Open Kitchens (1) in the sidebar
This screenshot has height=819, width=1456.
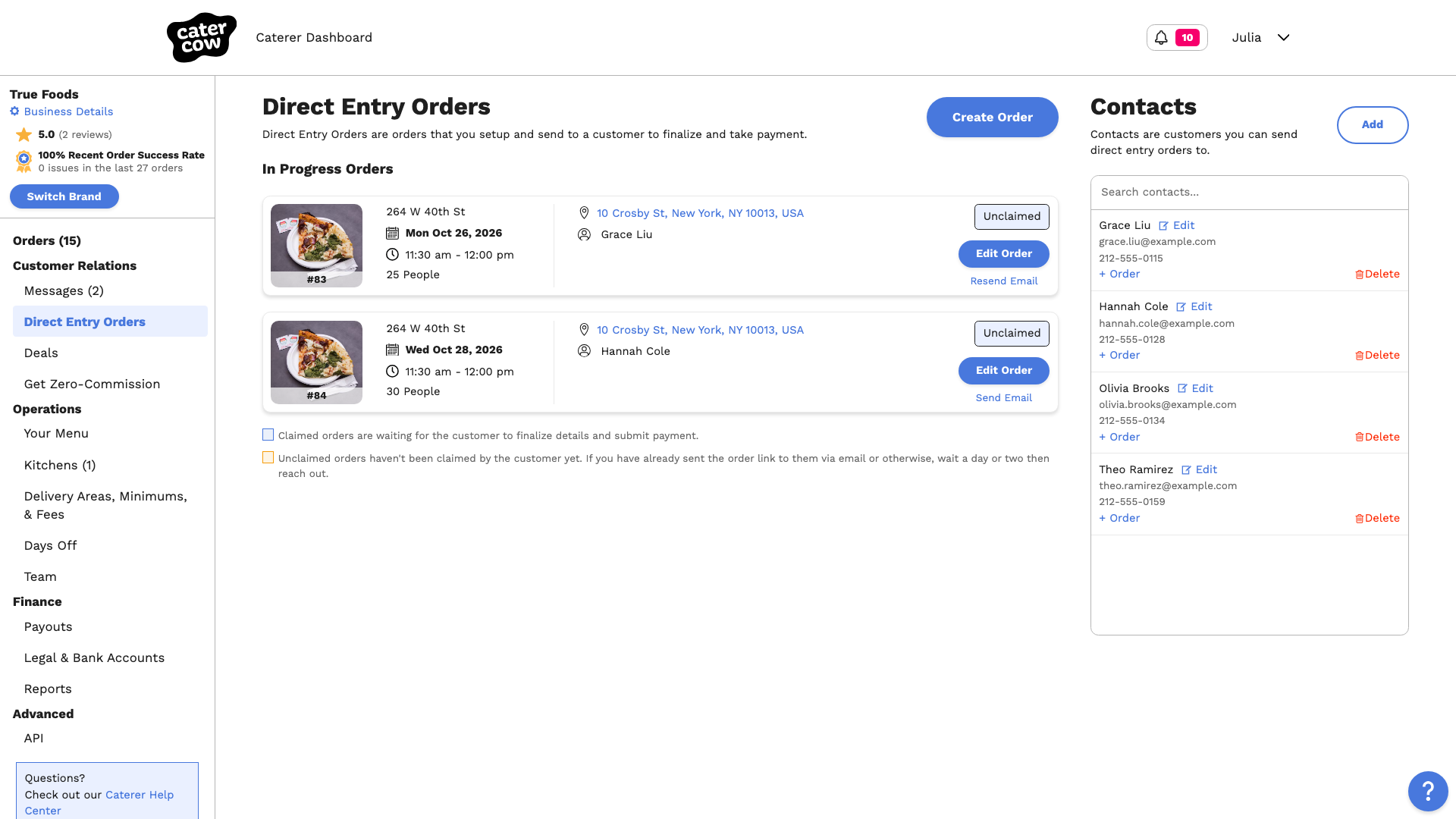click(x=60, y=465)
